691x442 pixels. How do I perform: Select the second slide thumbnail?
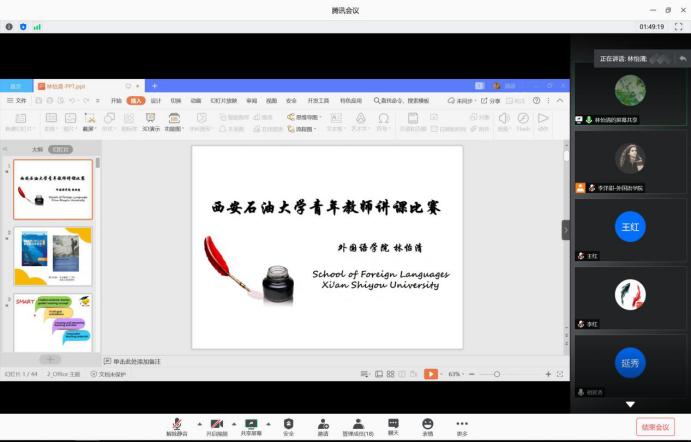coord(52,256)
